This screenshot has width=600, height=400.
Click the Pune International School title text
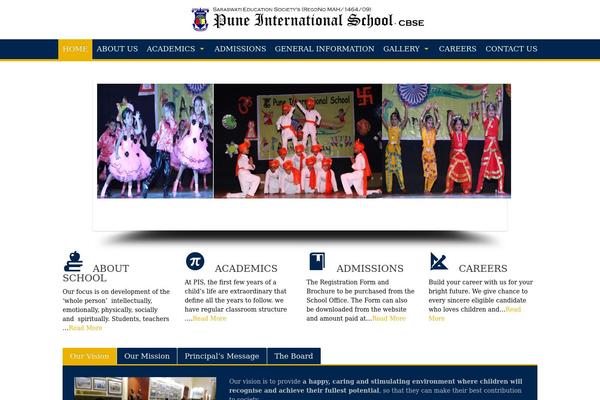coord(303,21)
